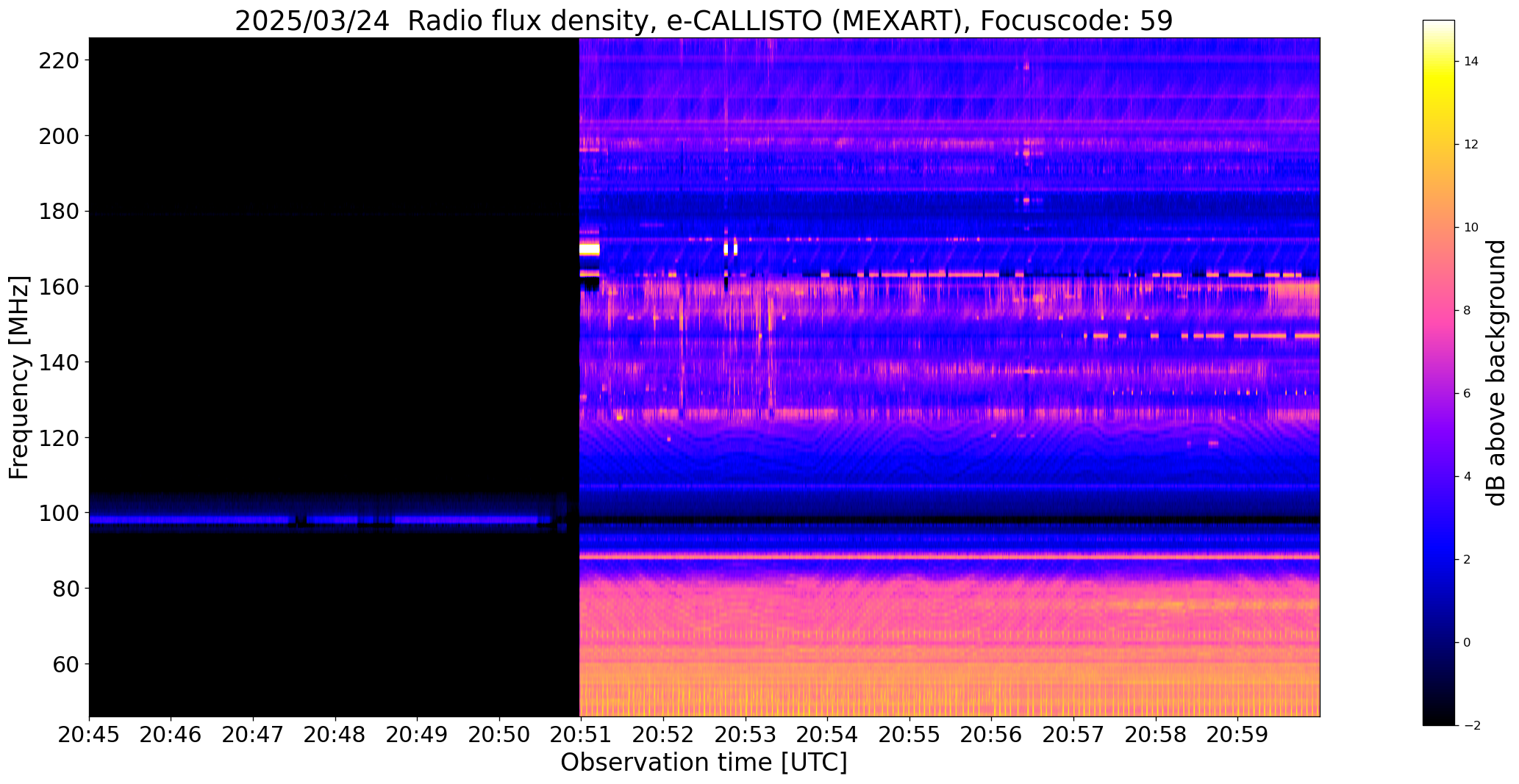1519x784 pixels.
Task: Click the pink horizontal line near 88 MHz
Action: pyautogui.click(x=950, y=557)
